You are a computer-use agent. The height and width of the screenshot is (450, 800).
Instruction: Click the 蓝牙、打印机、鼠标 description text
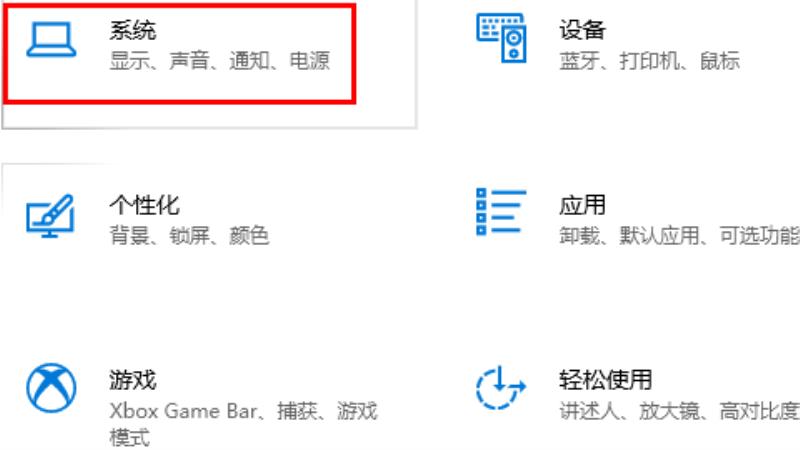[x=649, y=61]
